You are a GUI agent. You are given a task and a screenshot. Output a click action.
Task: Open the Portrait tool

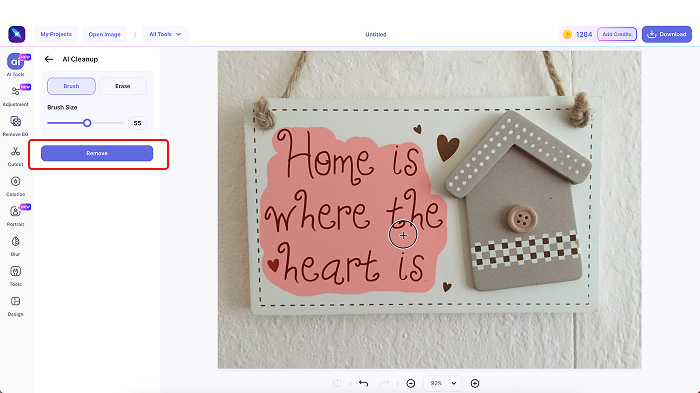click(16, 215)
